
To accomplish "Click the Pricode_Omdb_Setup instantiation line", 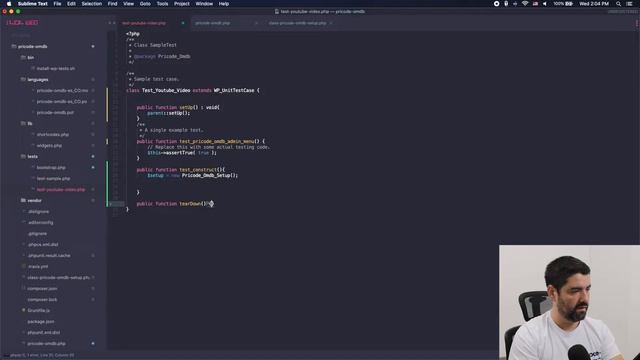I will coord(193,176).
